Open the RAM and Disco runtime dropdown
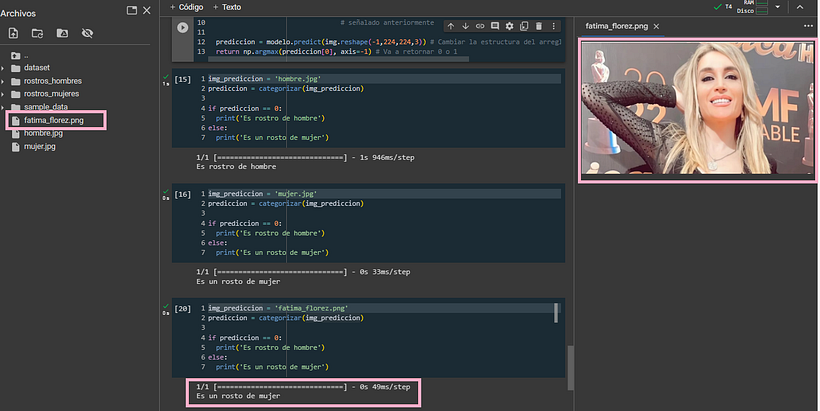820x411 pixels. [x=775, y=7]
